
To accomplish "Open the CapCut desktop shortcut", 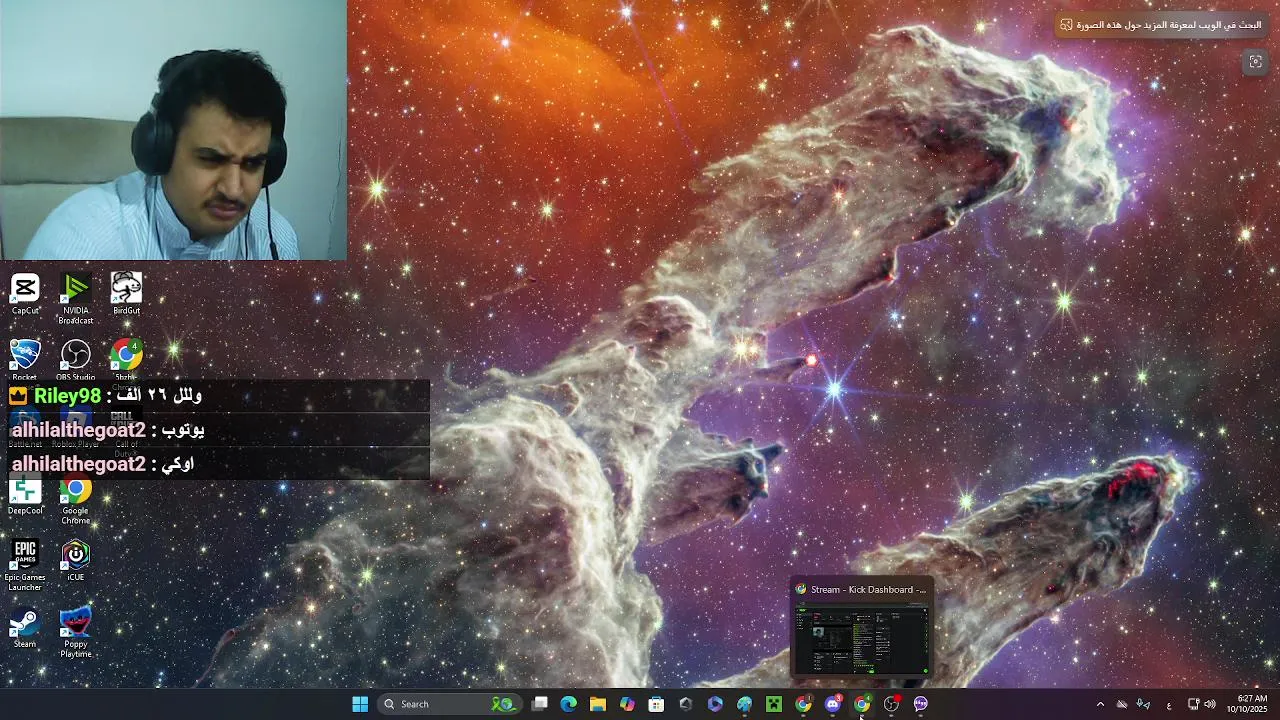I will coord(25,294).
